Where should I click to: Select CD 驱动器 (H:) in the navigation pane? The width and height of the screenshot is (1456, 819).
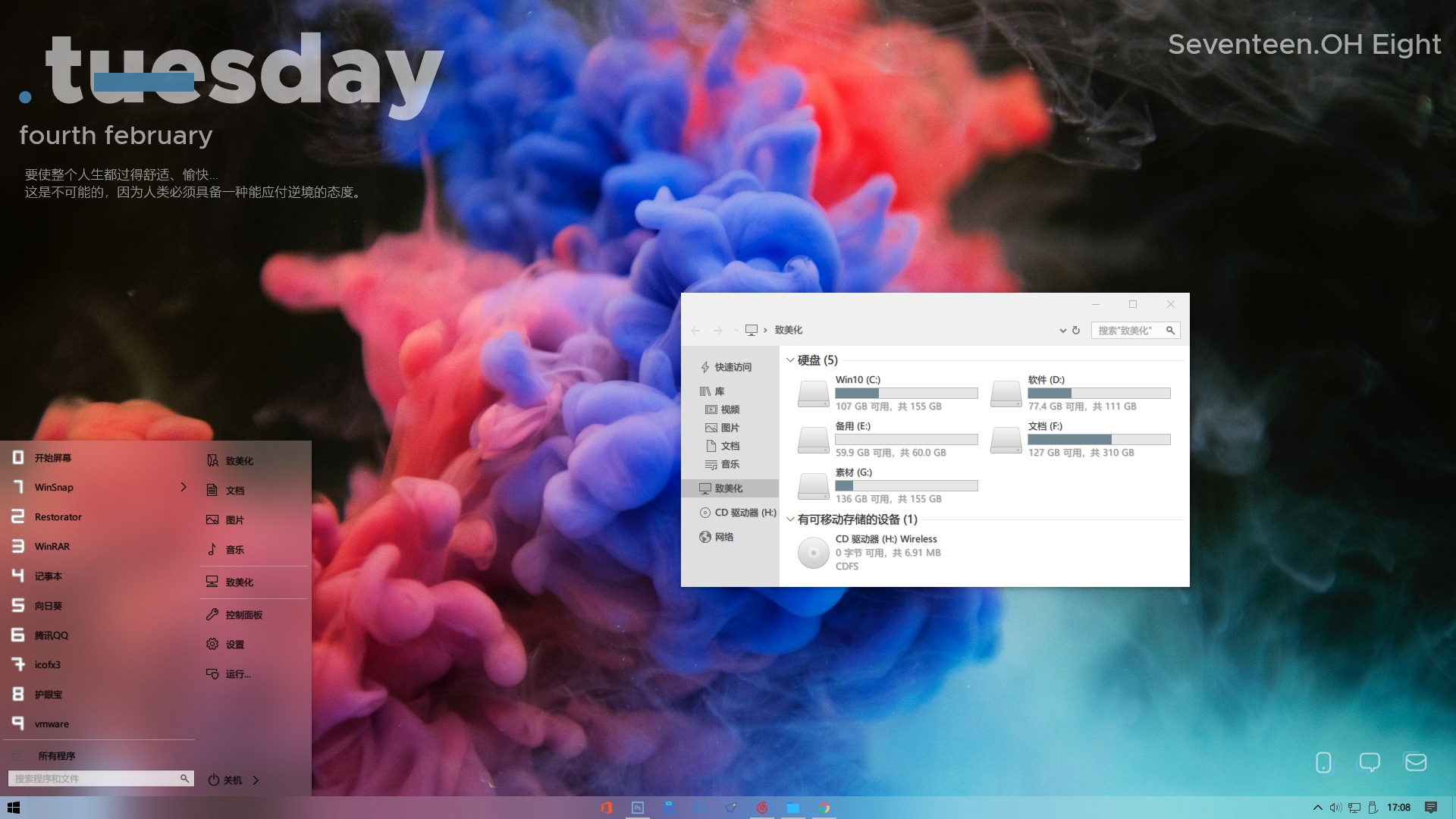[x=730, y=513]
